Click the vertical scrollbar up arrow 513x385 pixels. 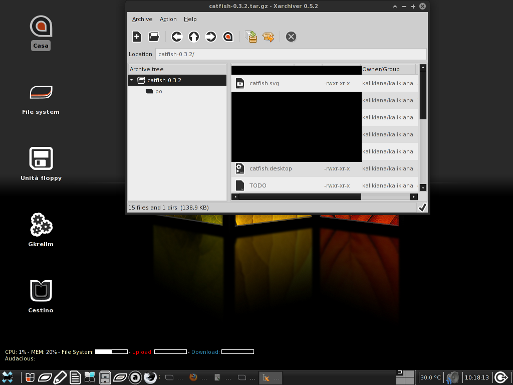pyautogui.click(x=423, y=67)
